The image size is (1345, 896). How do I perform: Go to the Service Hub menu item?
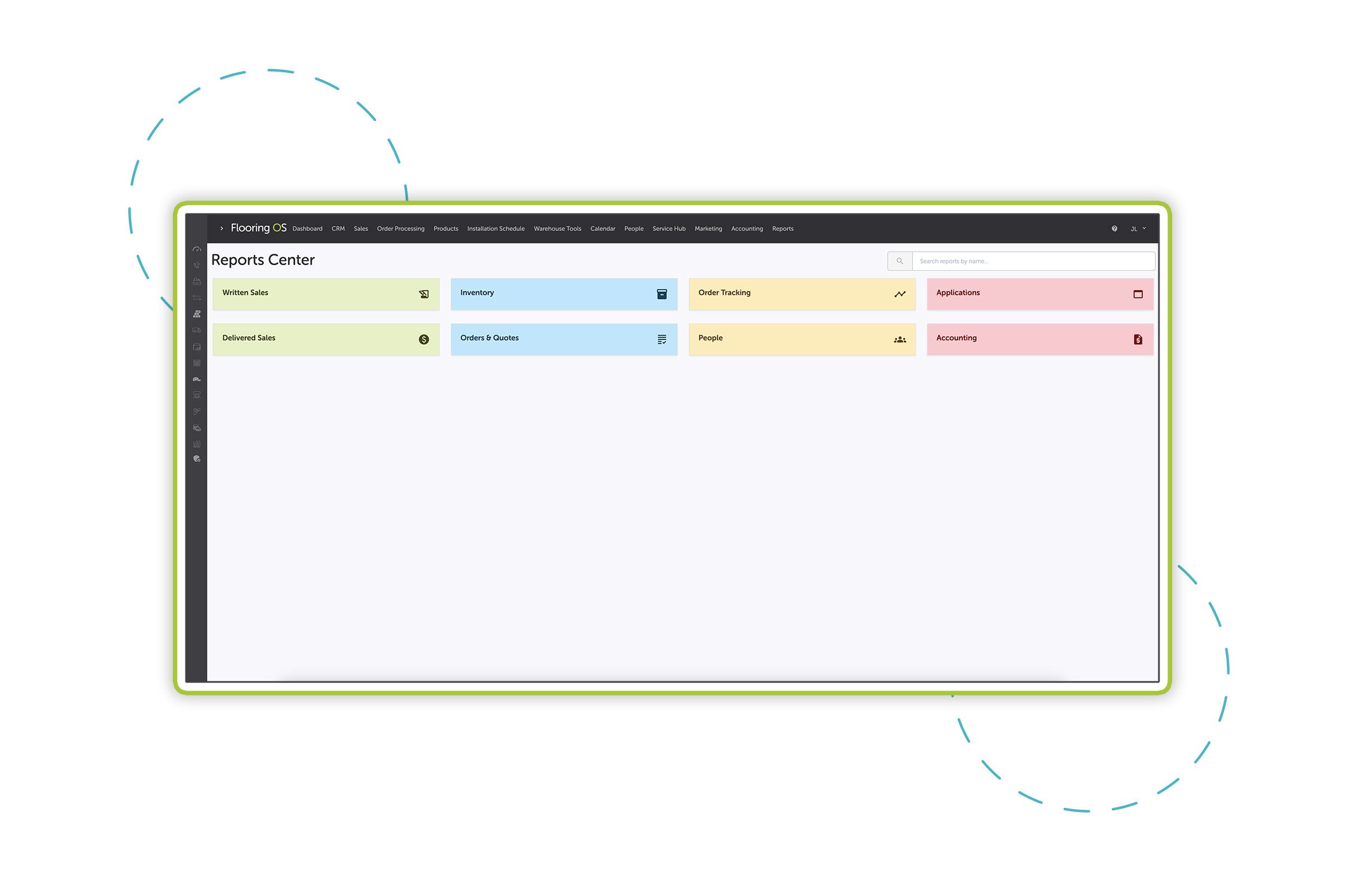(x=669, y=229)
